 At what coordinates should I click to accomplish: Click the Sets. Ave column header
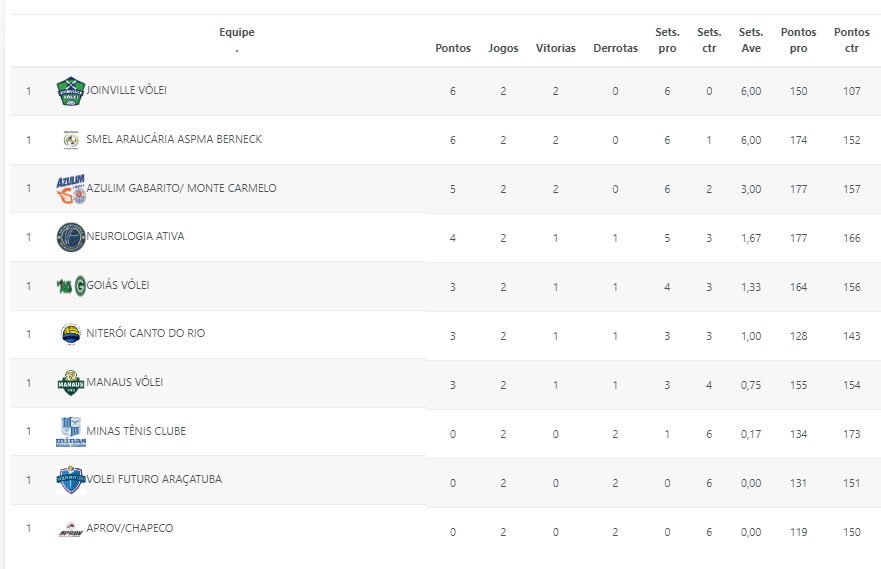[x=751, y=40]
